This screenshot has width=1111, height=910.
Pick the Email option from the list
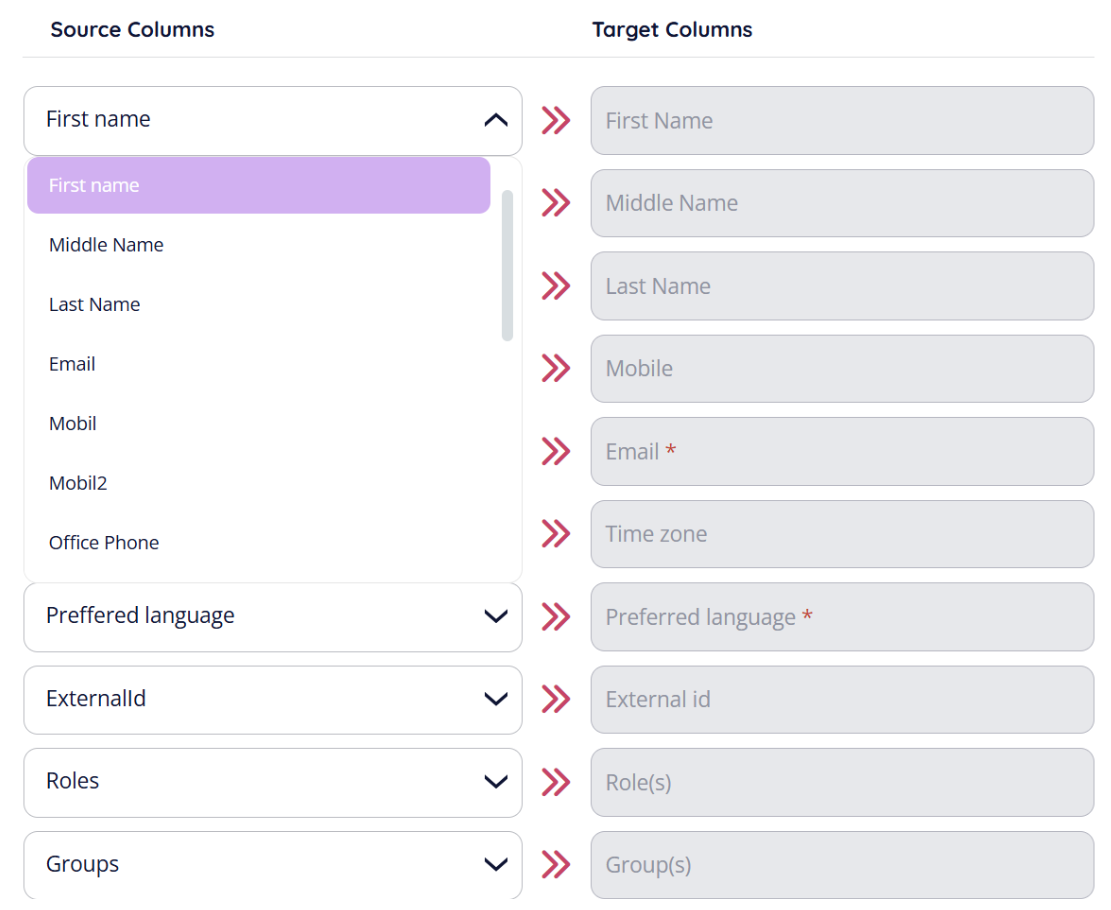click(72, 364)
